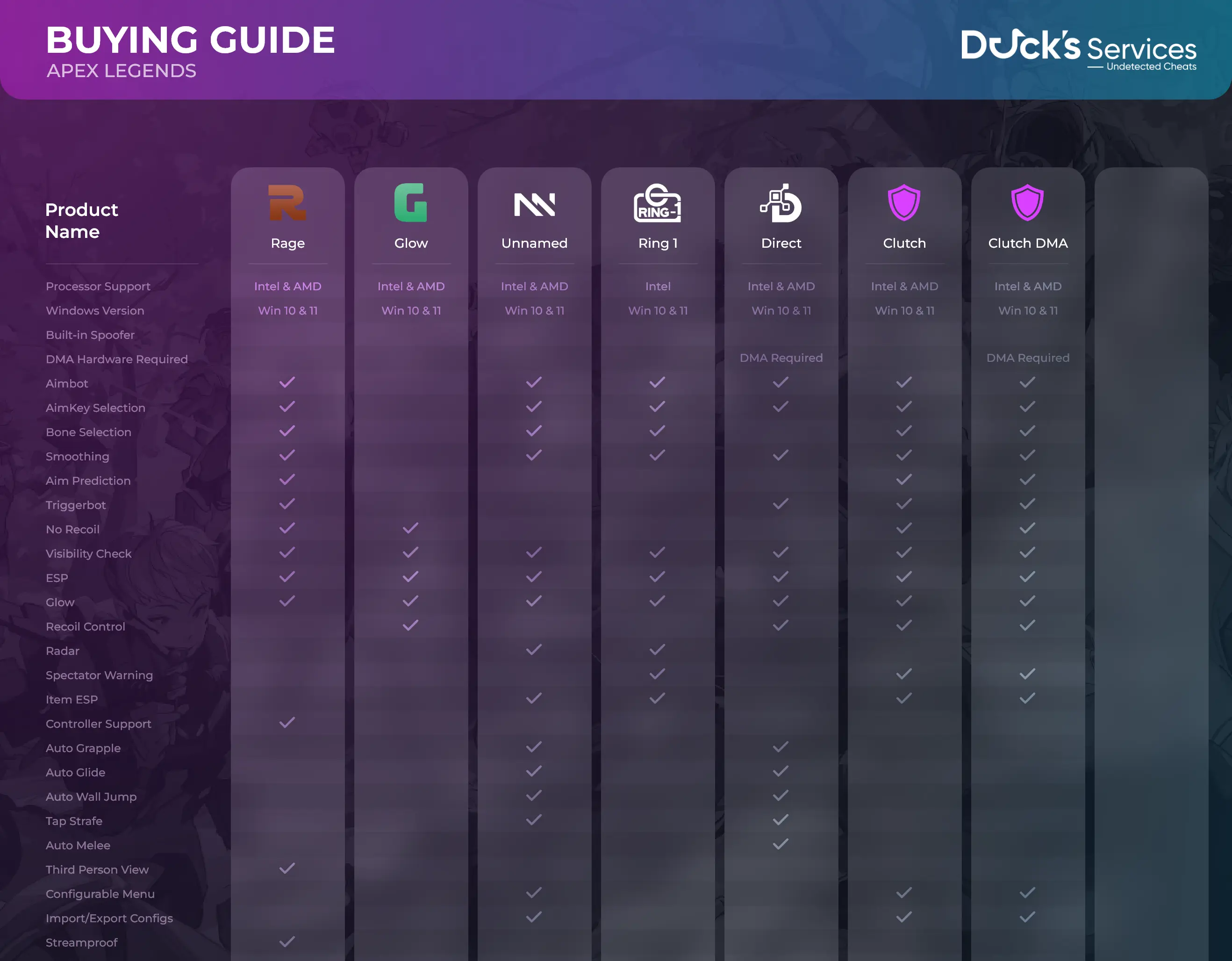The width and height of the screenshot is (1232, 961).
Task: Click Clutch DMA's Configurable Menu checkmark
Action: [1028, 893]
